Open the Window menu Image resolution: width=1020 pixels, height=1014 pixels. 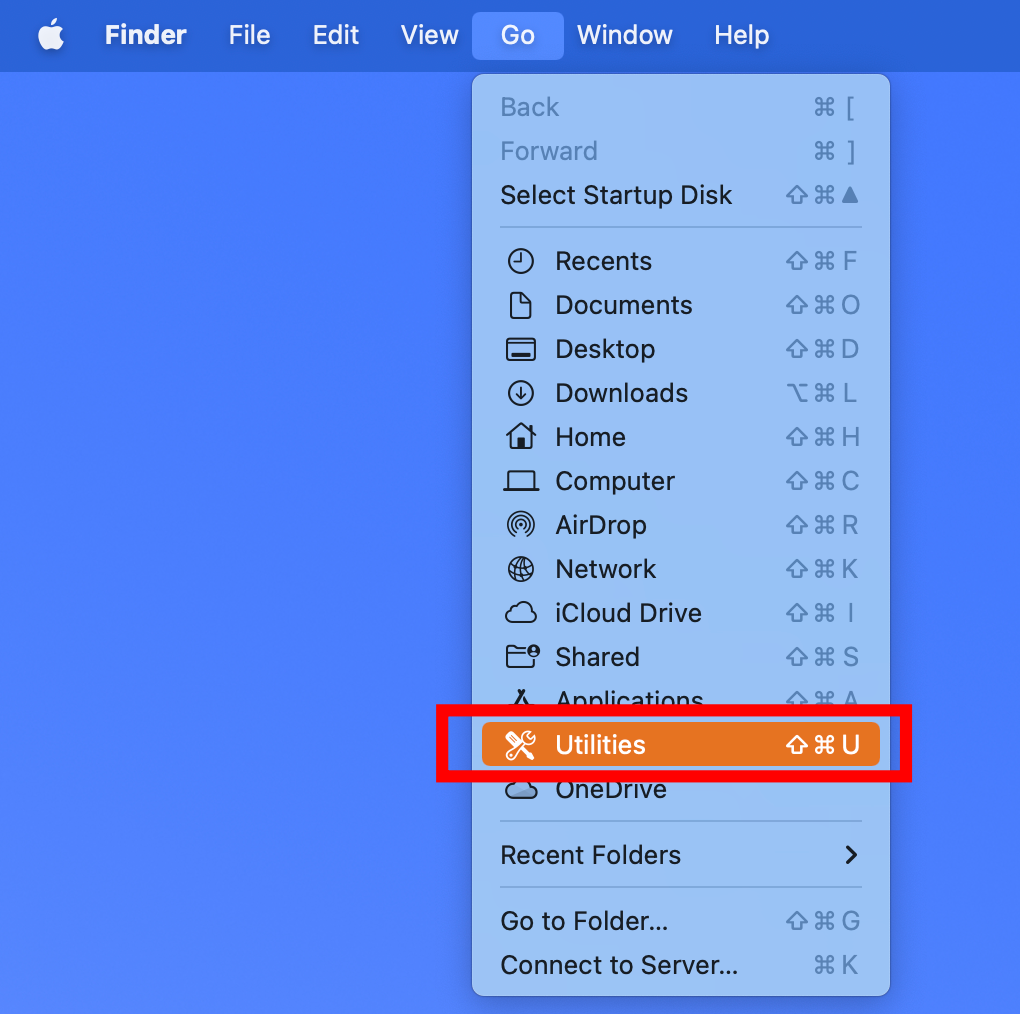coord(625,35)
